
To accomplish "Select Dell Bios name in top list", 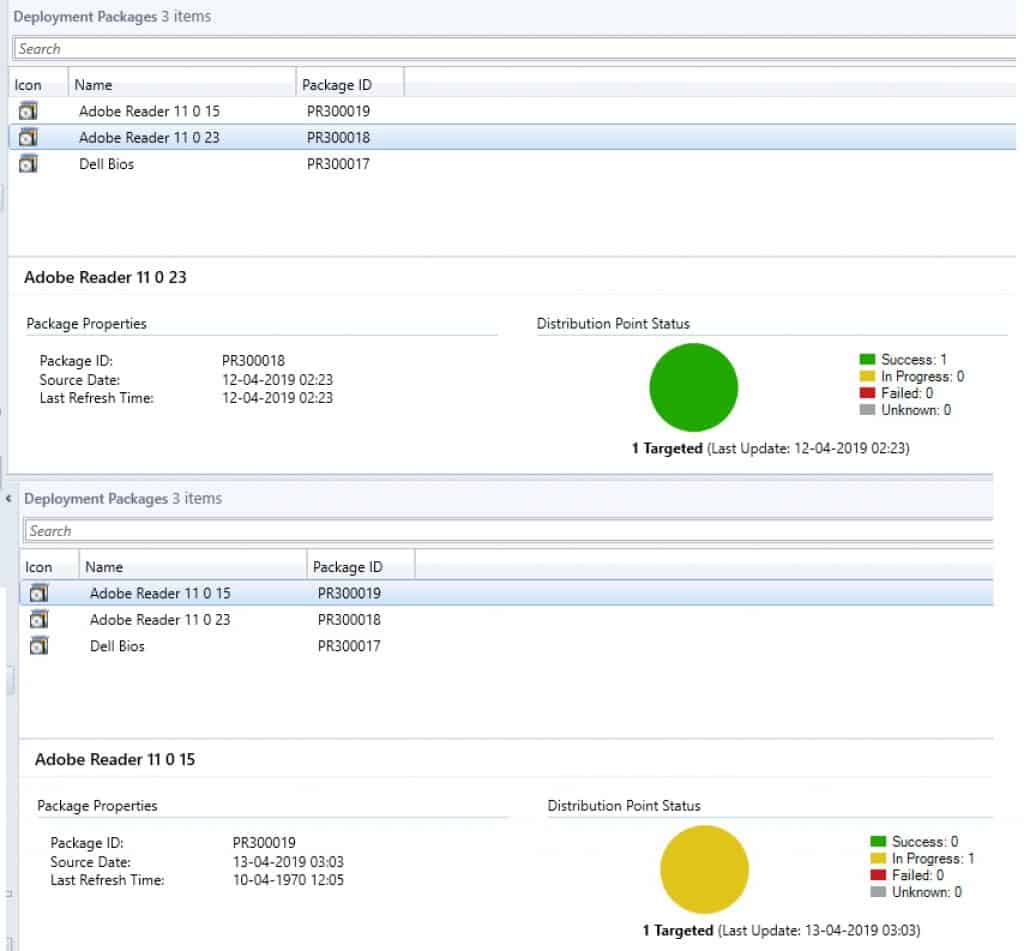I will pyautogui.click(x=106, y=164).
